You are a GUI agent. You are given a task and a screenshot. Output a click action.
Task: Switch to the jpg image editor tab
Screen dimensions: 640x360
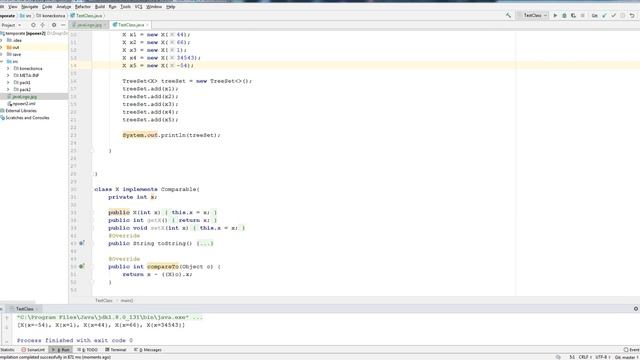(89, 25)
